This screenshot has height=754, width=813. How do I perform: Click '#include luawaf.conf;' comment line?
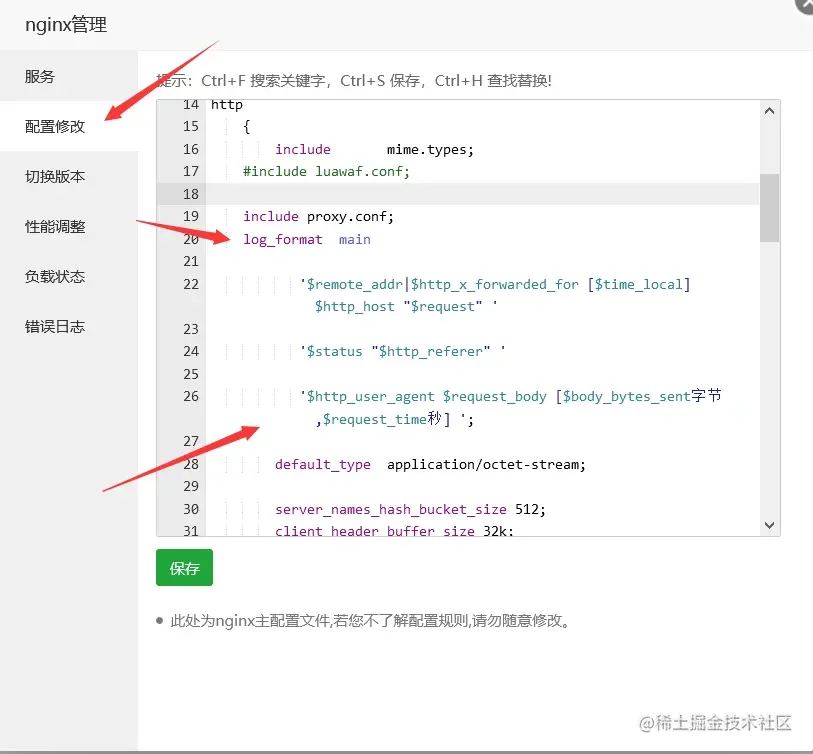tap(326, 172)
